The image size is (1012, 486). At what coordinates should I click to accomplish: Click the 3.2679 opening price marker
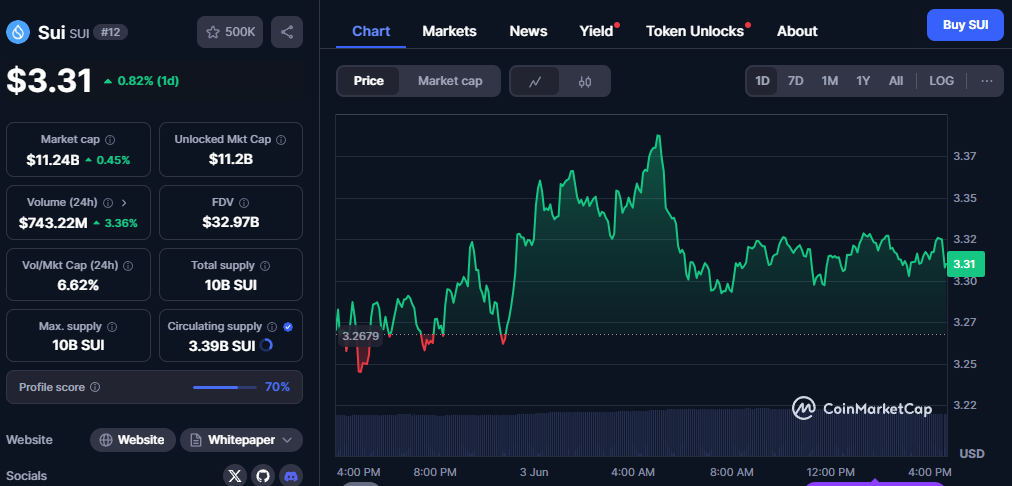pyautogui.click(x=360, y=336)
